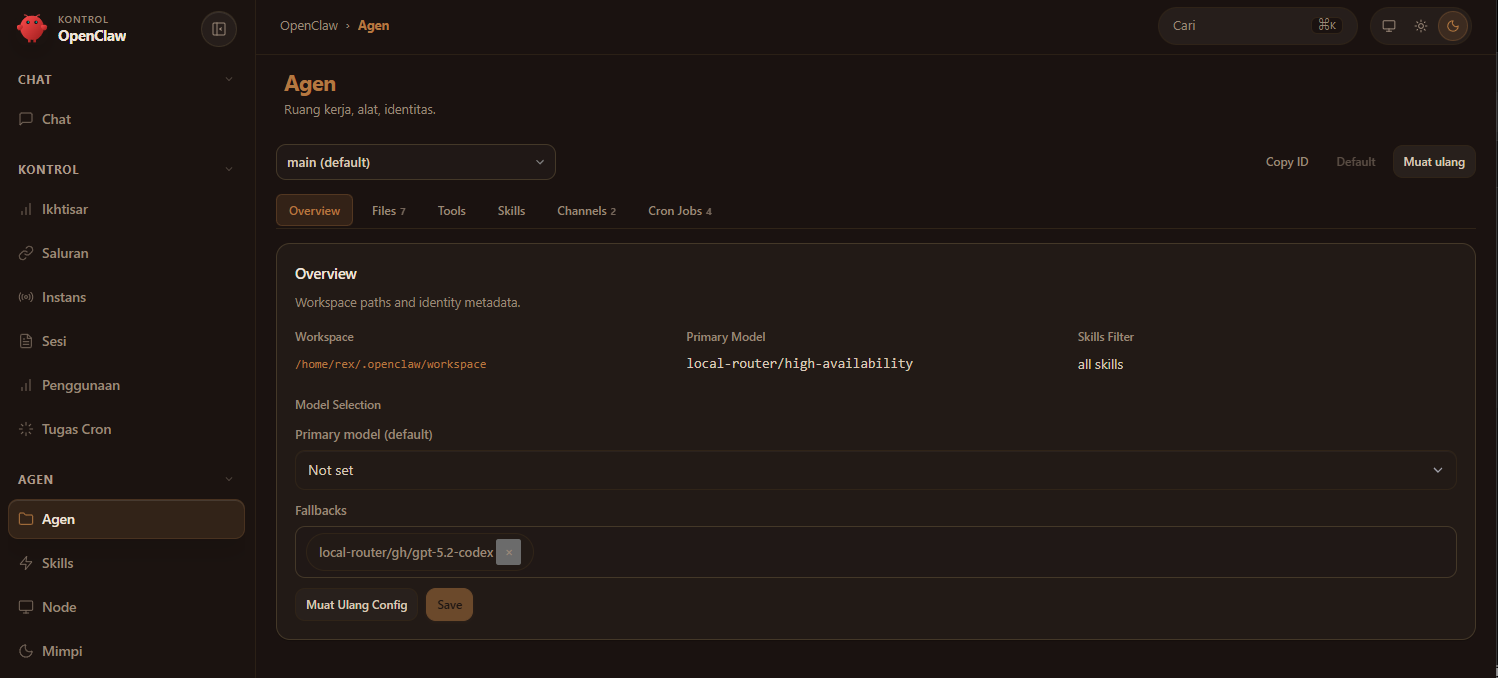Open Instans broadcast icon
Image resolution: width=1498 pixels, height=678 pixels.
pyautogui.click(x=26, y=297)
